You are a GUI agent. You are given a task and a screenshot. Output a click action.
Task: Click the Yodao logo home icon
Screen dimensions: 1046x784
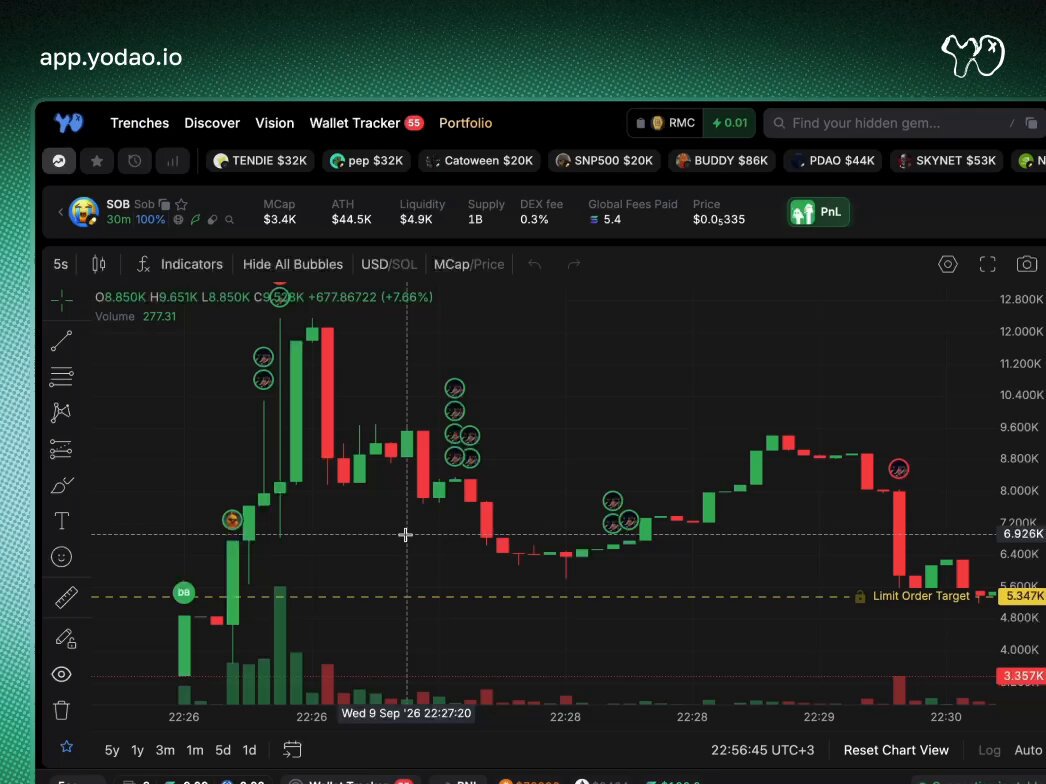click(68, 123)
